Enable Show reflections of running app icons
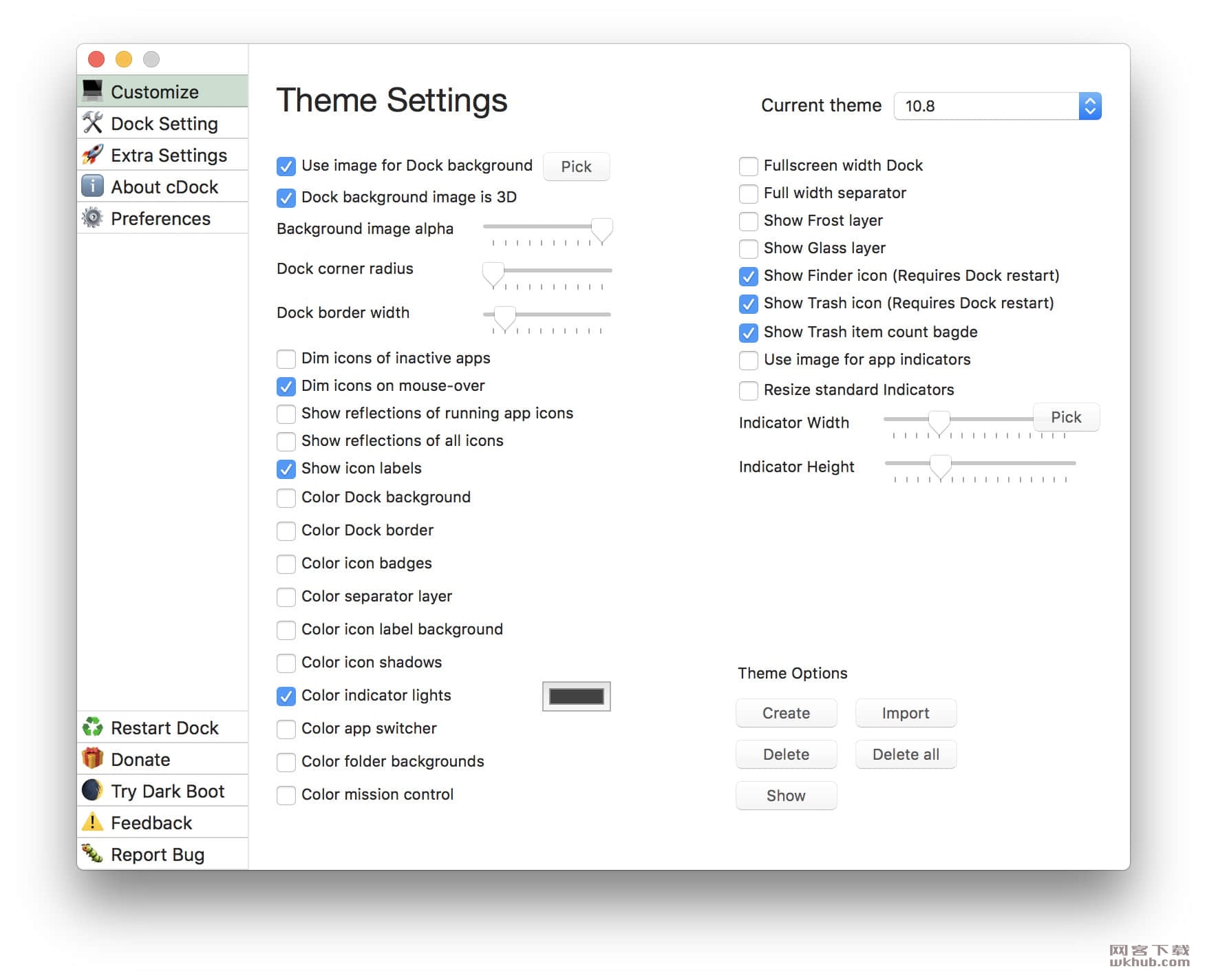The width and height of the screenshot is (1207, 980). pyautogui.click(x=286, y=414)
